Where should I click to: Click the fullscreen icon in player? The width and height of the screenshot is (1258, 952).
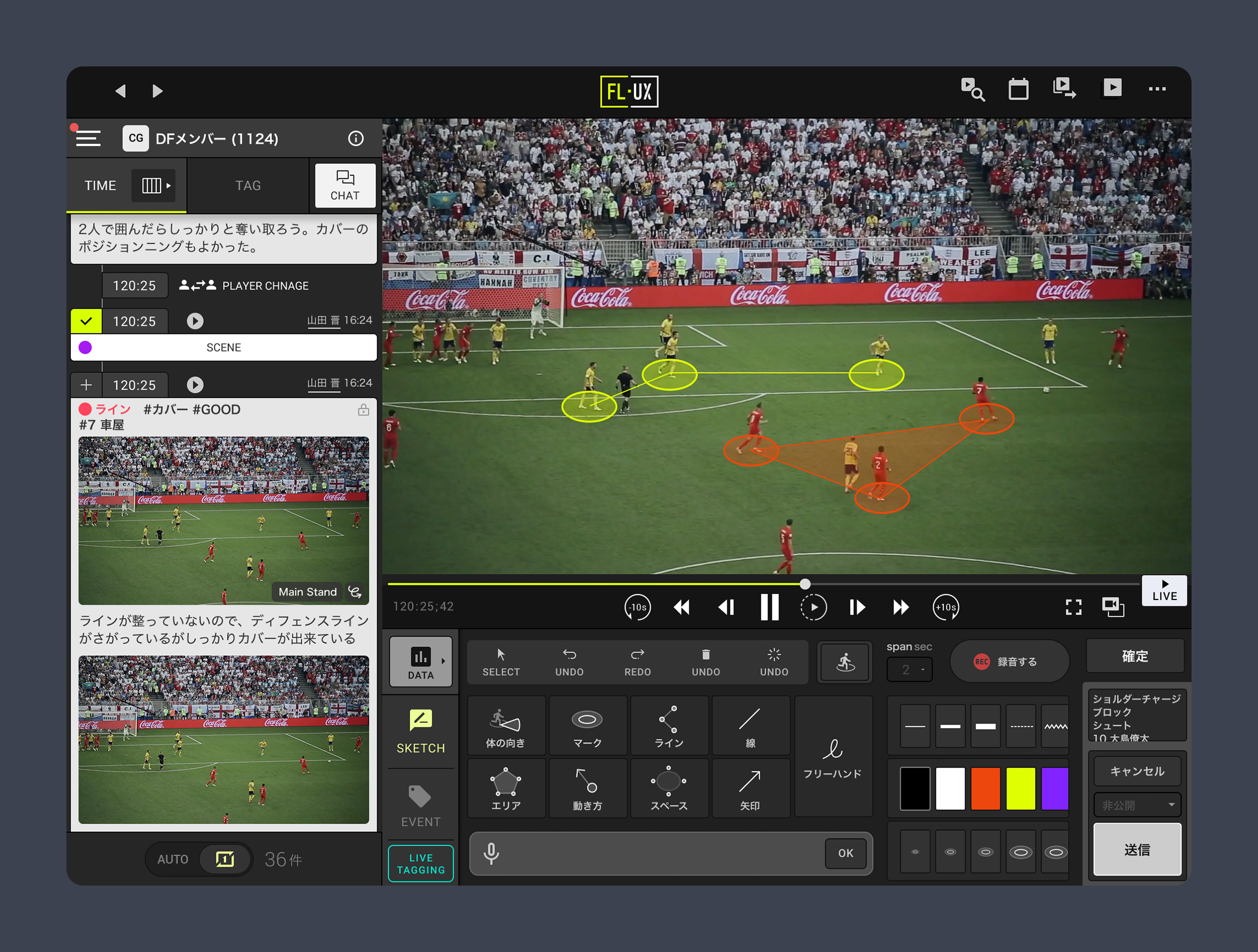pyautogui.click(x=1073, y=607)
